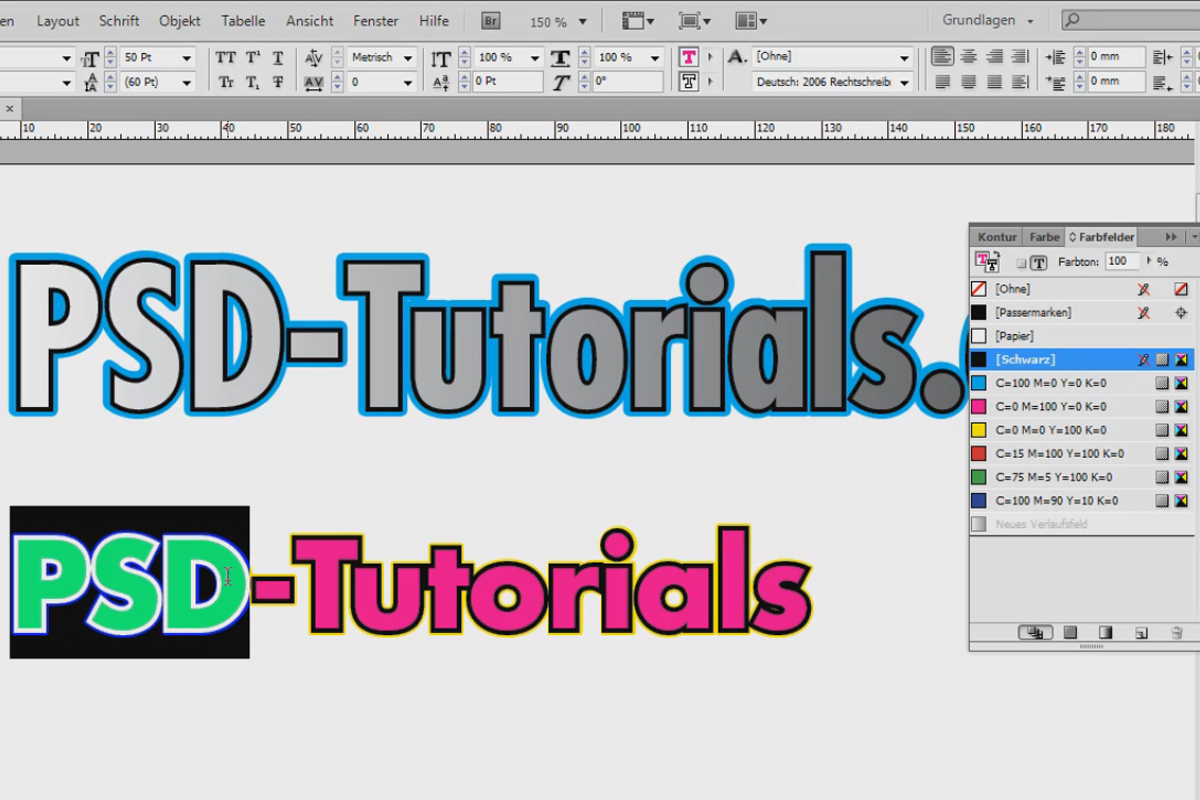
Task: Open the Objekt menu
Action: click(180, 21)
